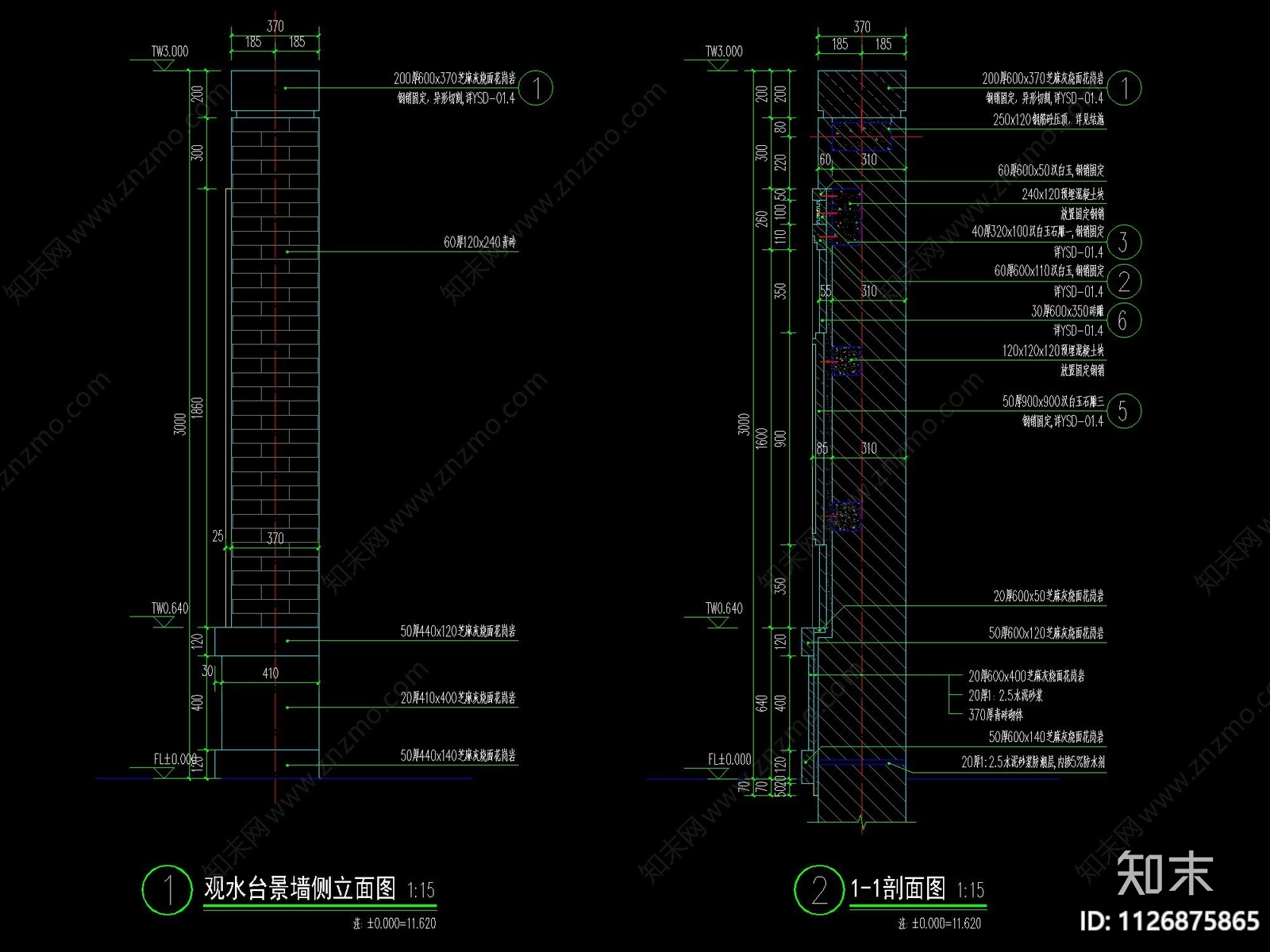Click the label 250x120钢筋砼压顶
The width and height of the screenshot is (1270, 952).
pyautogui.click(x=1029, y=119)
